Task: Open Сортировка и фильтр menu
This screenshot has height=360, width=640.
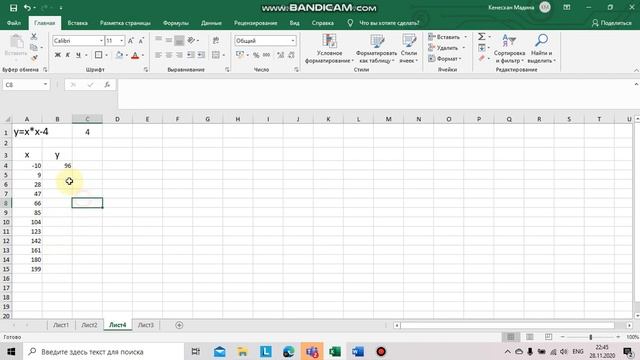Action: [509, 48]
